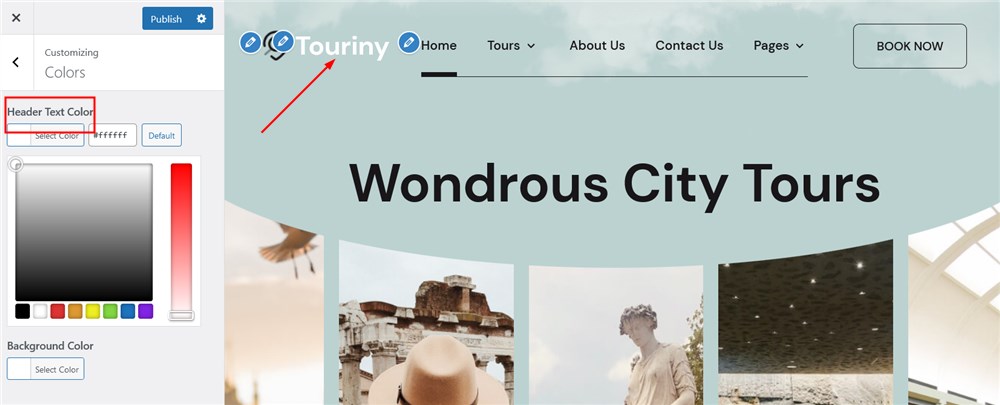Click the BOOK NOW button
1000x405 pixels.
click(x=909, y=46)
